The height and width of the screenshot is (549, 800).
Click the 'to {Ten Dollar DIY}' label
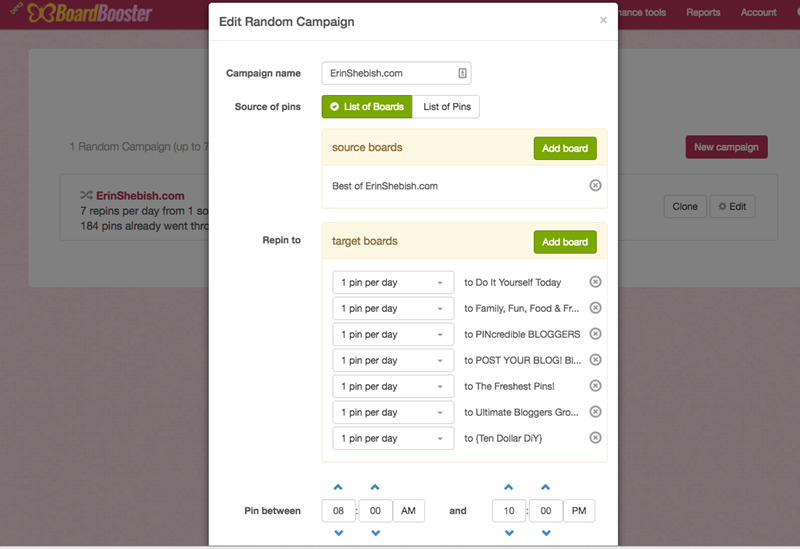503,438
